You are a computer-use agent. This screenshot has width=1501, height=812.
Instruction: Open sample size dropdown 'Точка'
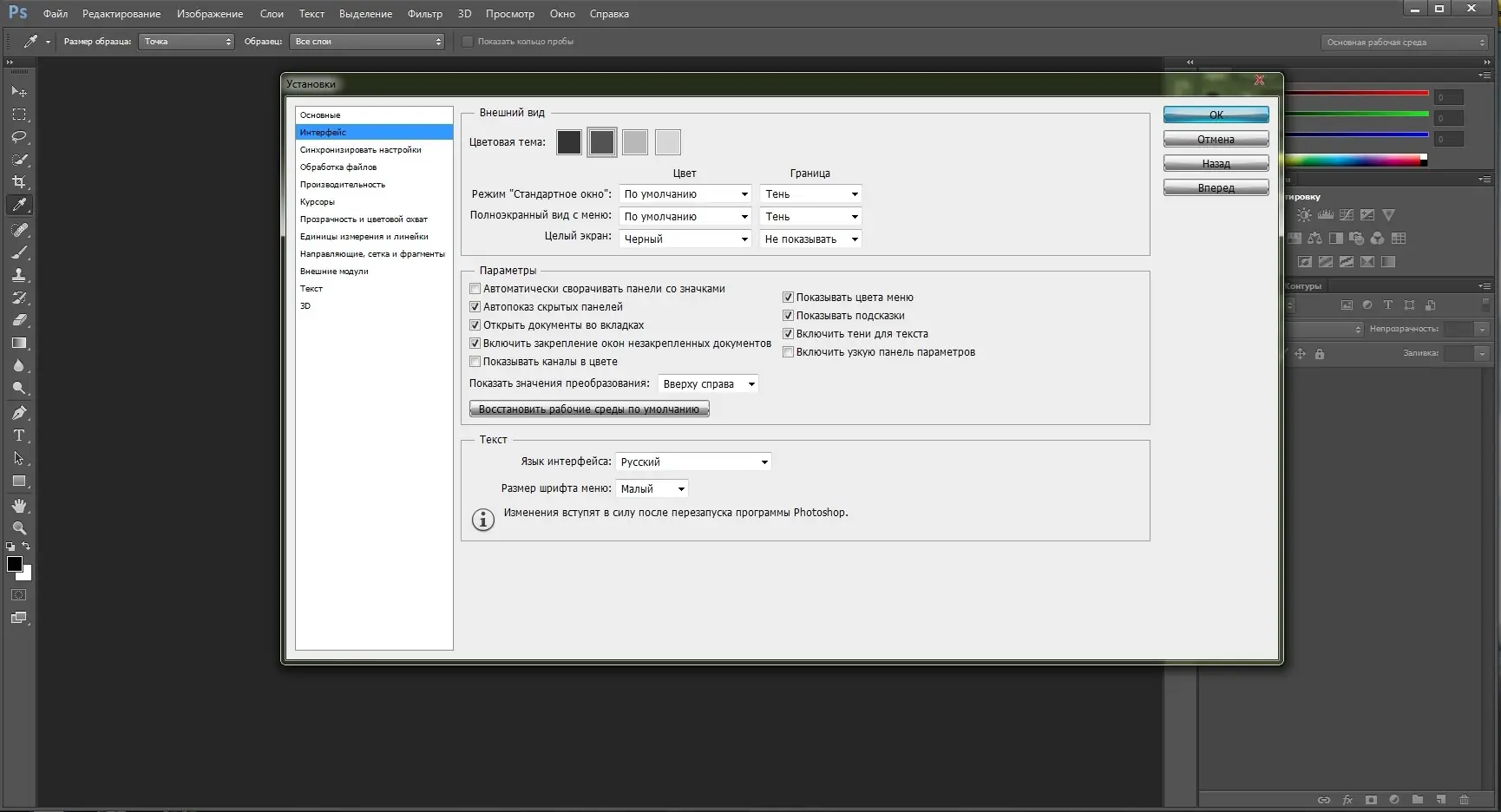(x=187, y=42)
